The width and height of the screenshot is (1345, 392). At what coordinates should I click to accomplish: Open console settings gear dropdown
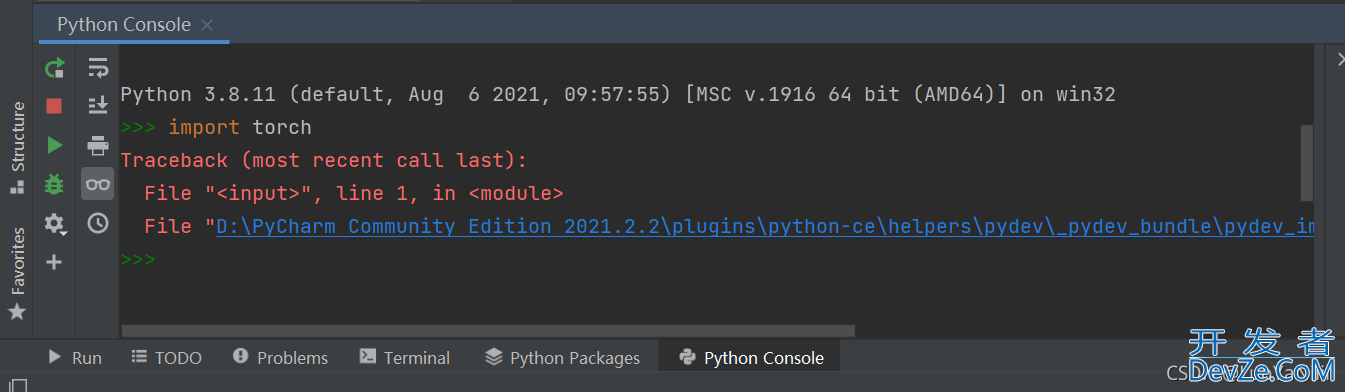(x=55, y=224)
